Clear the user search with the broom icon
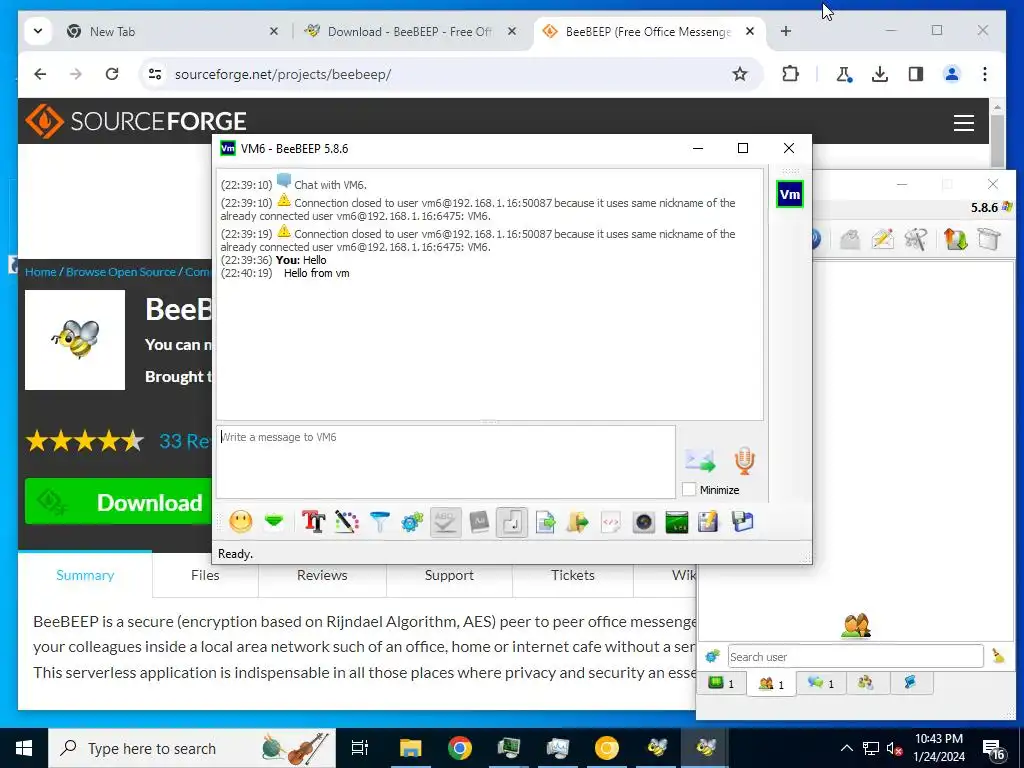Image resolution: width=1024 pixels, height=768 pixels. click(x=998, y=656)
